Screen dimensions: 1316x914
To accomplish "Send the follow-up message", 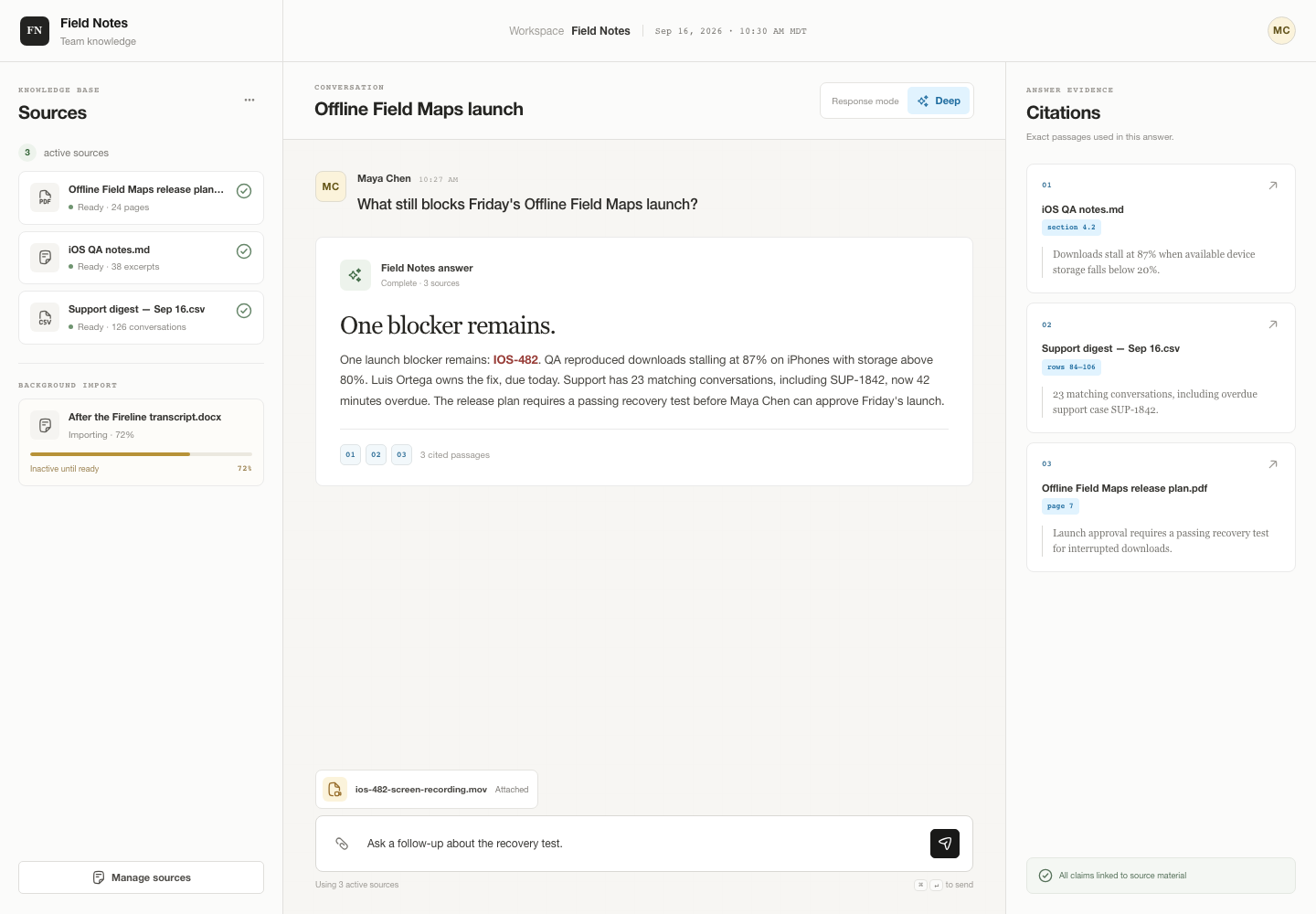I will [945, 844].
